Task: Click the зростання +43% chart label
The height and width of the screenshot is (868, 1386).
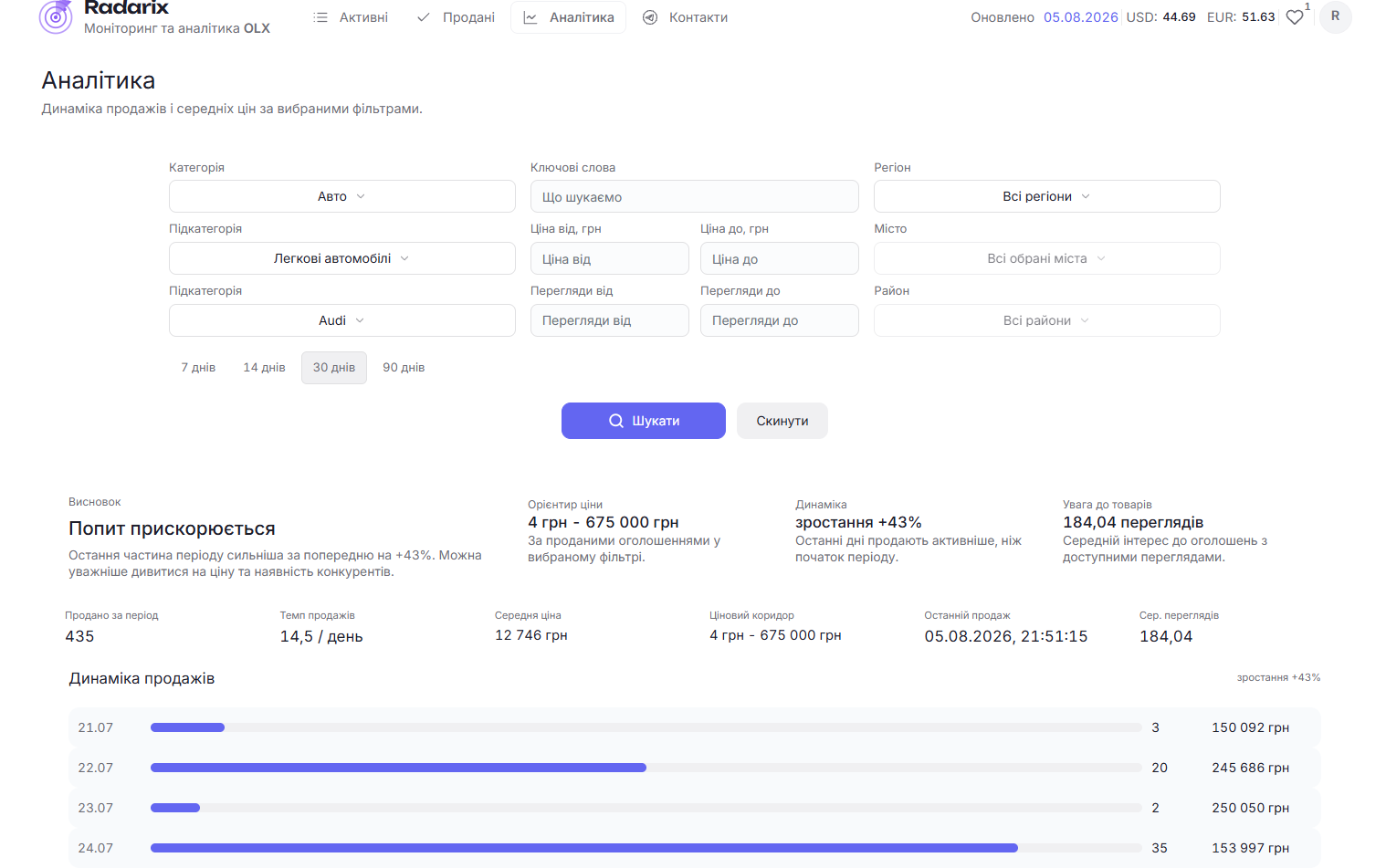Action: click(x=1278, y=677)
